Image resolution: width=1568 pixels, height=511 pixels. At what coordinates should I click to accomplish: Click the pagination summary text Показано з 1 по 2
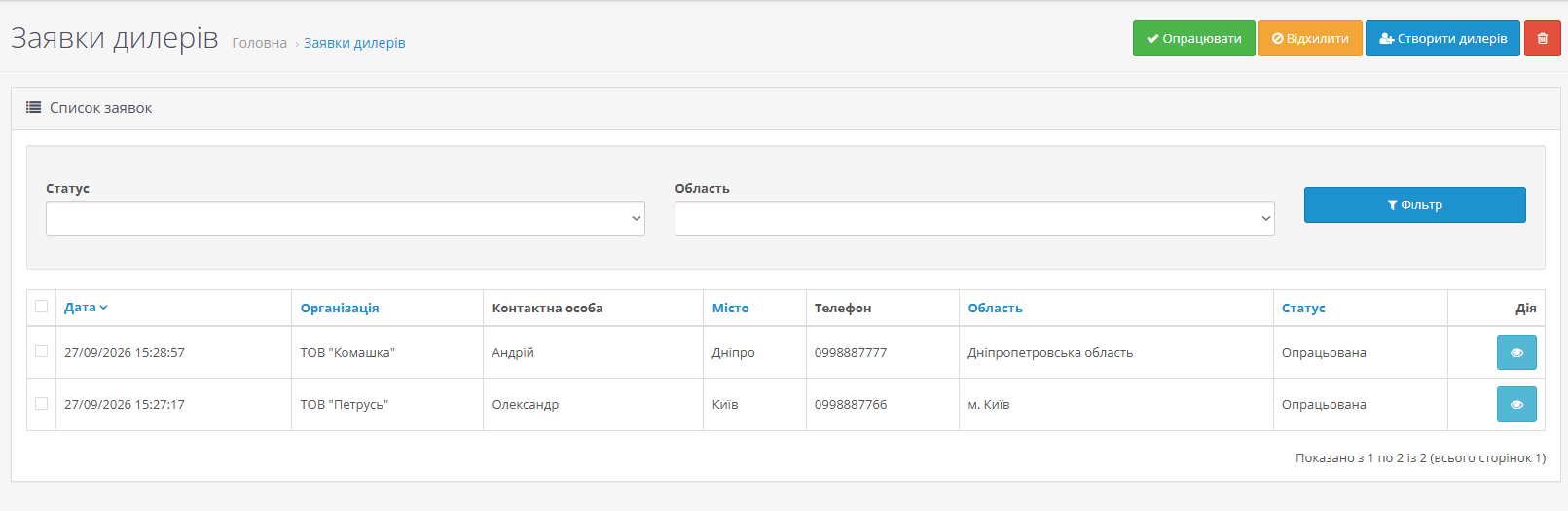pyautogui.click(x=1420, y=457)
